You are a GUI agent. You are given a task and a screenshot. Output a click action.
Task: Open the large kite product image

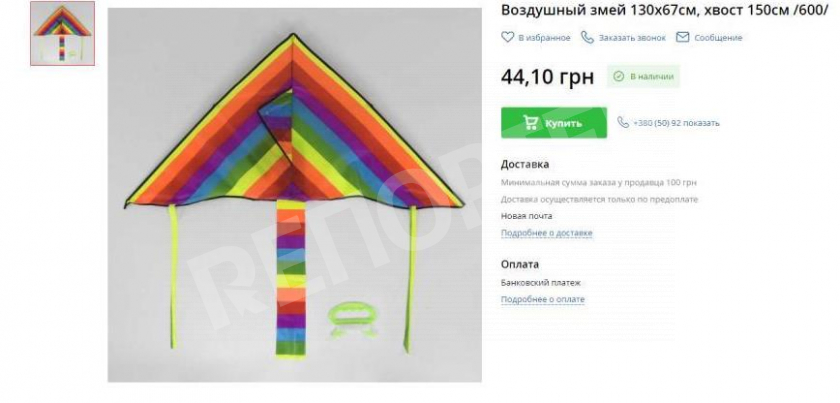(294, 195)
